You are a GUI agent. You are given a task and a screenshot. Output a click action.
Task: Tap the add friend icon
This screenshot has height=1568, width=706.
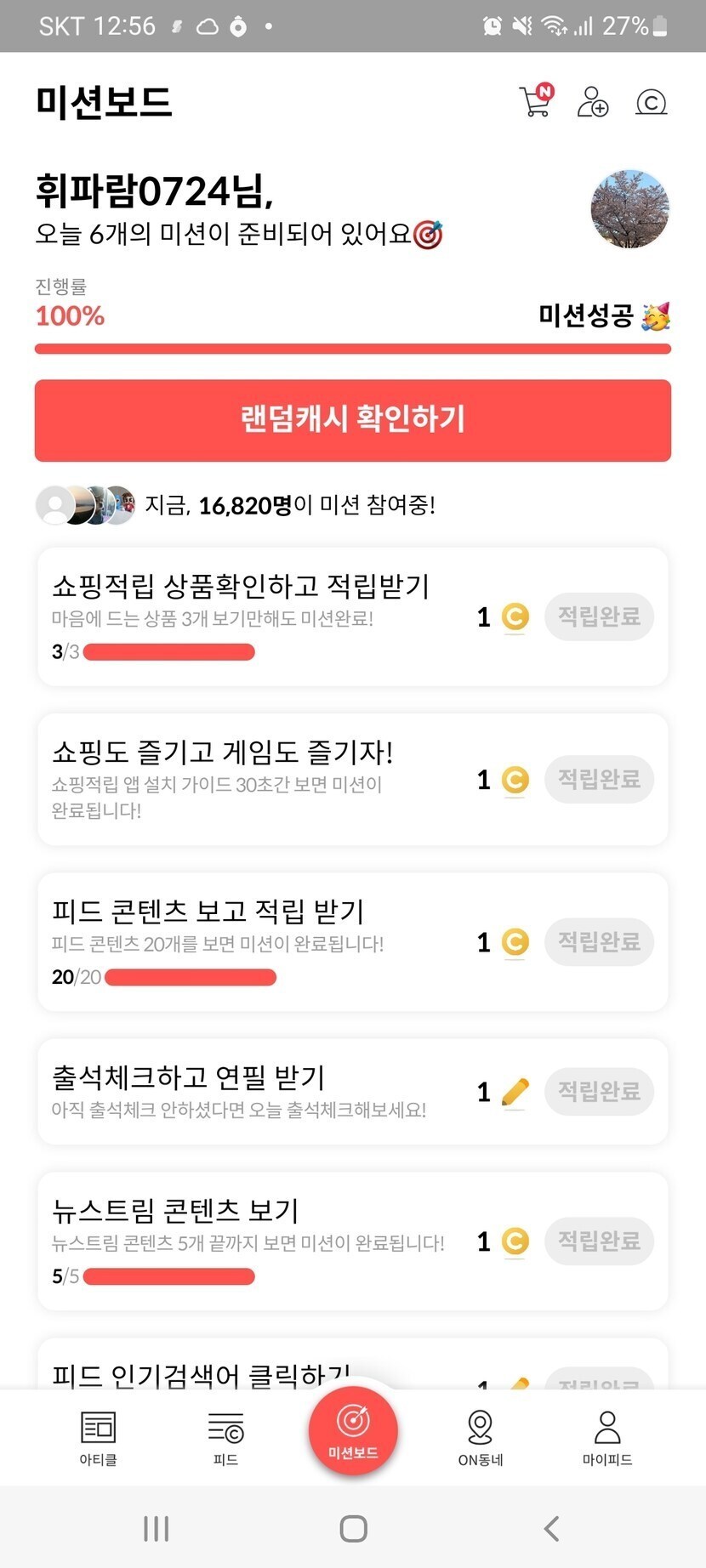(593, 102)
